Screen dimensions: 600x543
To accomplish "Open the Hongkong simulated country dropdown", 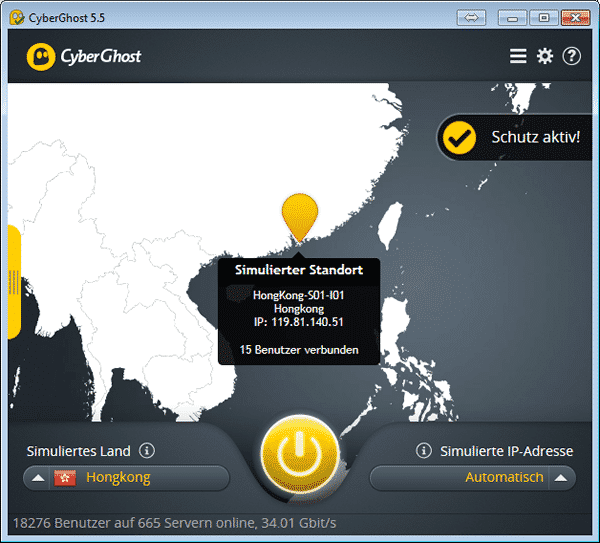I will point(126,478).
